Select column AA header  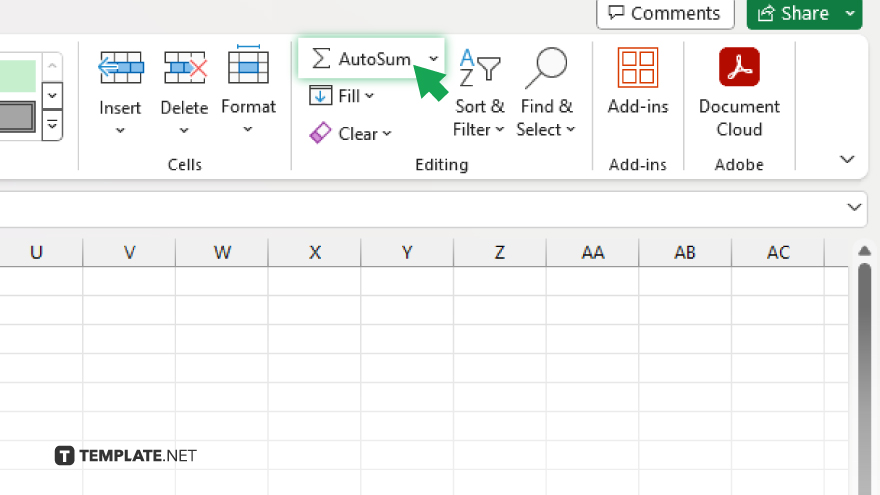593,253
